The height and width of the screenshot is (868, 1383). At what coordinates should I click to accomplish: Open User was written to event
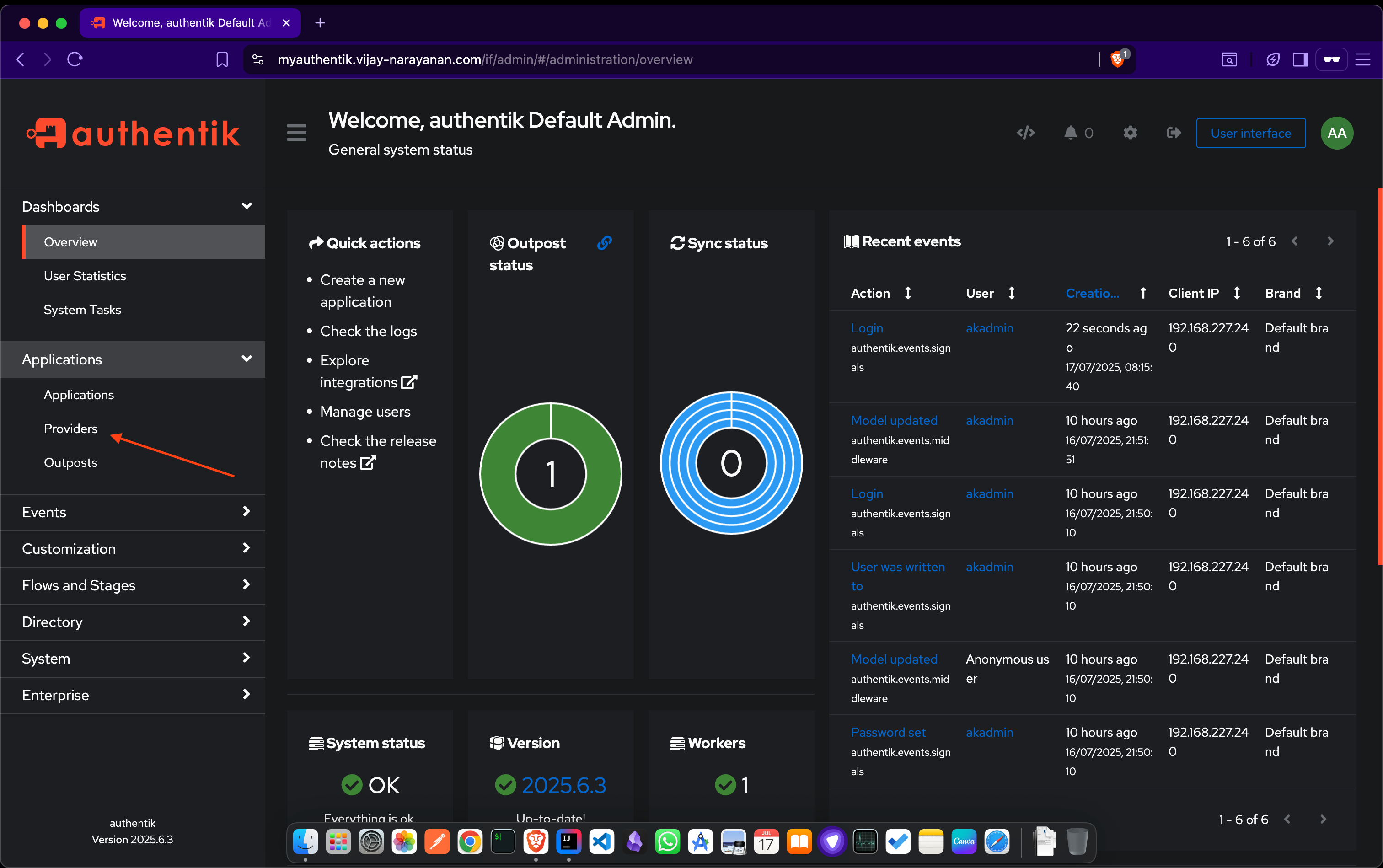pos(897,576)
